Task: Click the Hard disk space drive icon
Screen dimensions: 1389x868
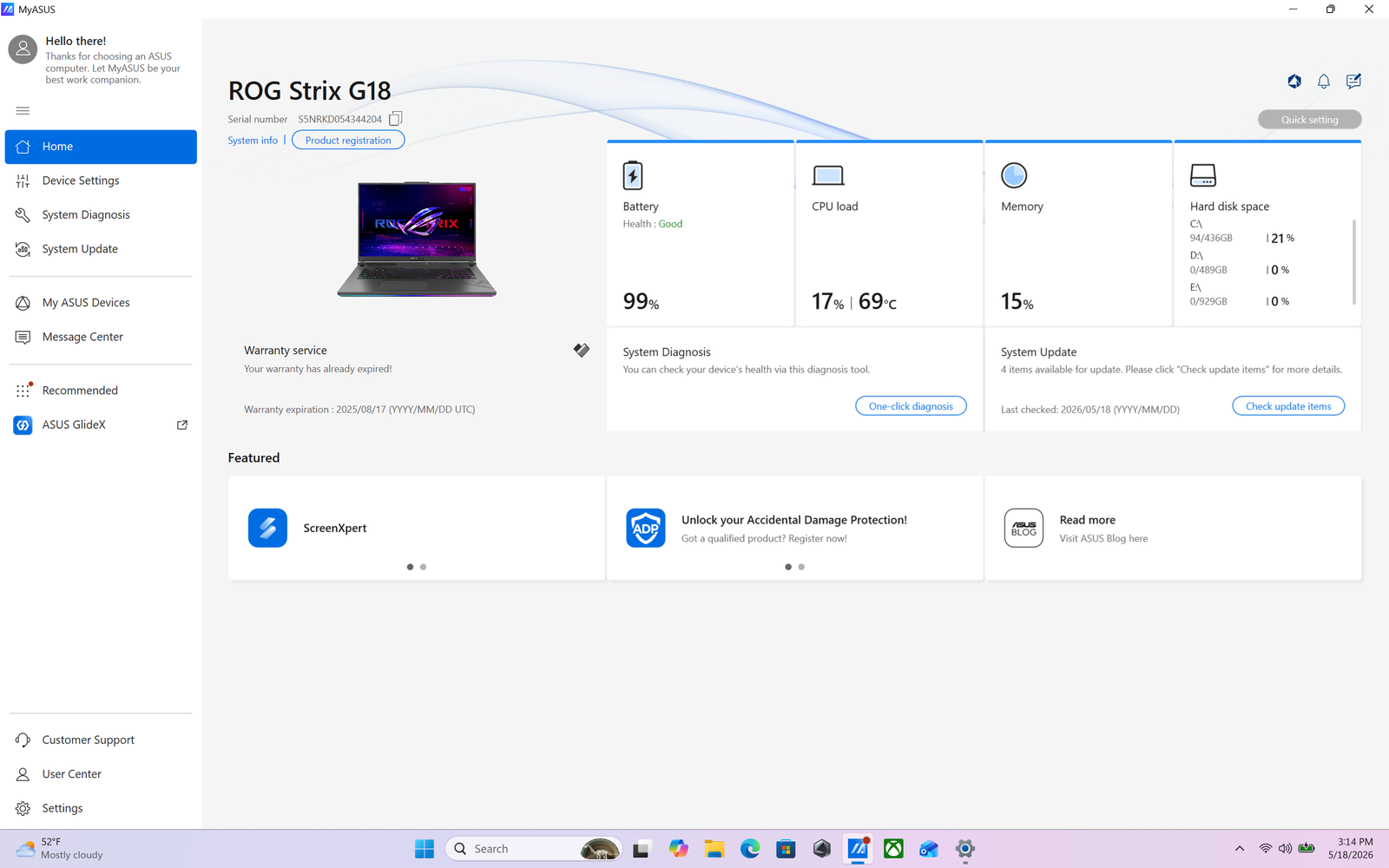Action: [x=1203, y=175]
